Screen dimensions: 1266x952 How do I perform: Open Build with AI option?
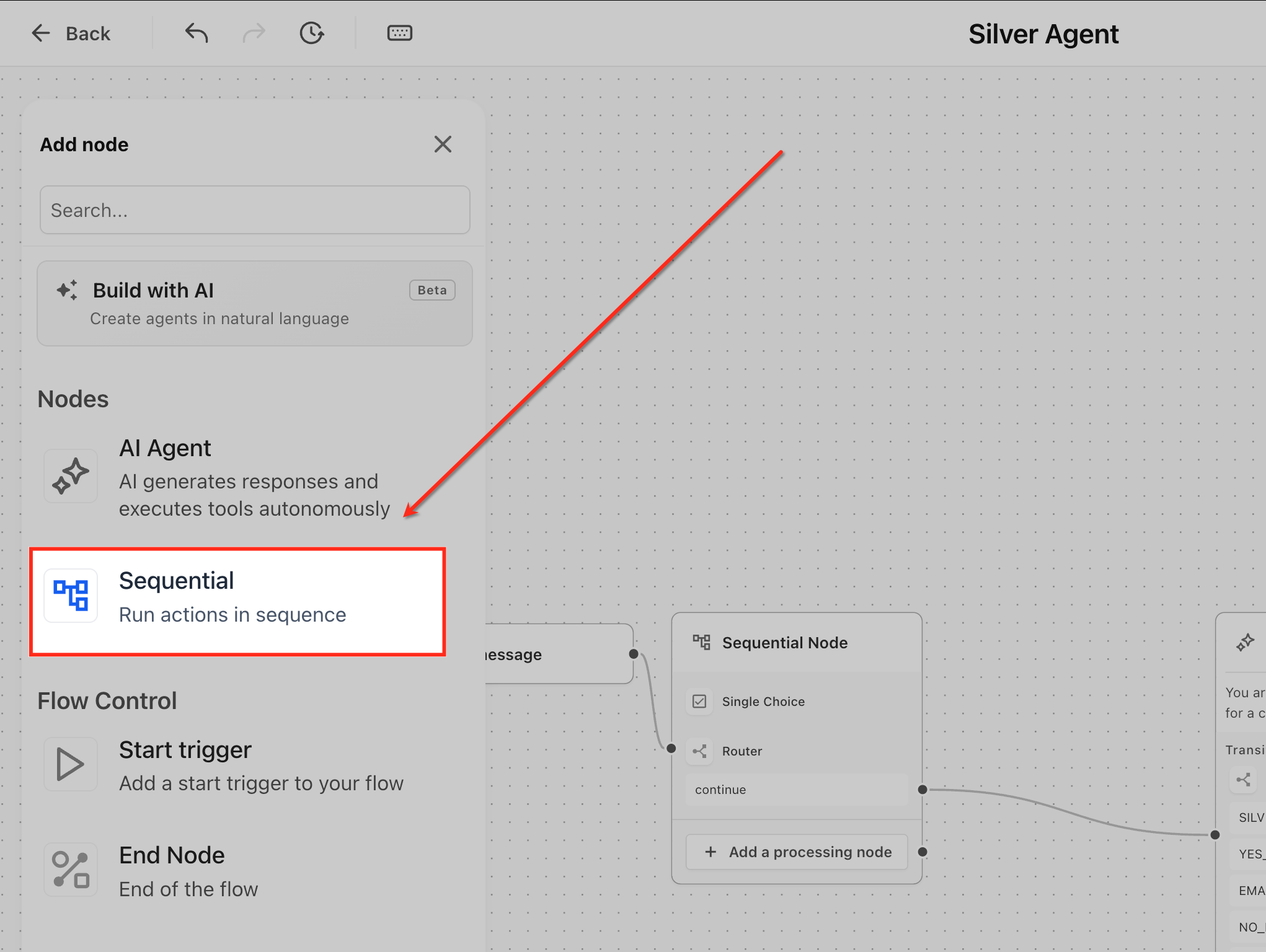click(x=255, y=303)
